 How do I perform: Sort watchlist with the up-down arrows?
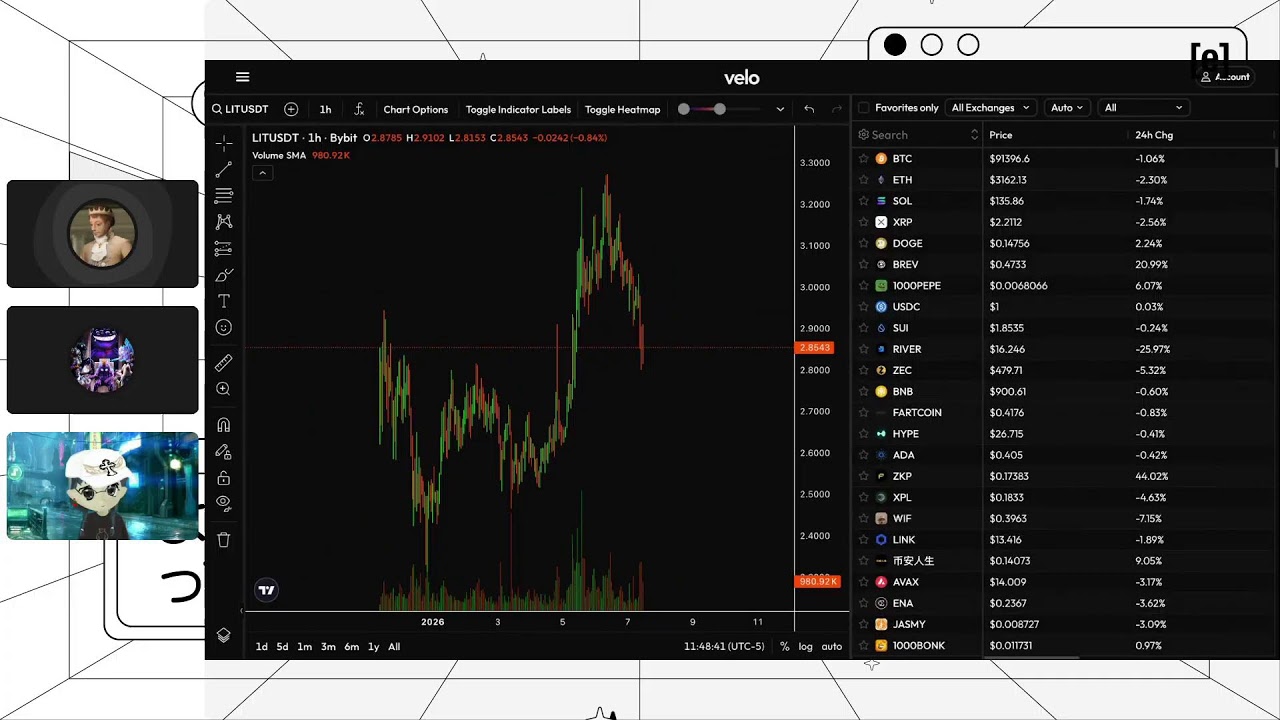click(x=974, y=135)
